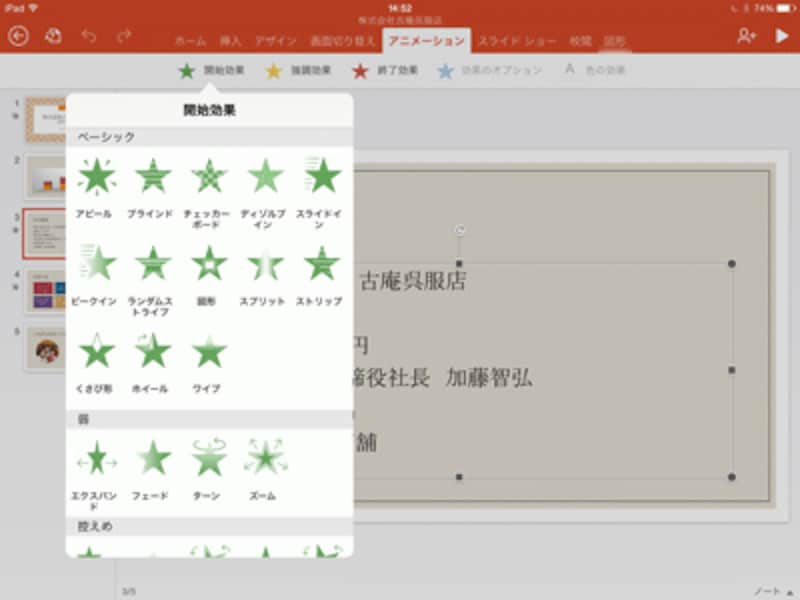Select the ランダムストライプ effect
The width and height of the screenshot is (800, 600).
(152, 281)
